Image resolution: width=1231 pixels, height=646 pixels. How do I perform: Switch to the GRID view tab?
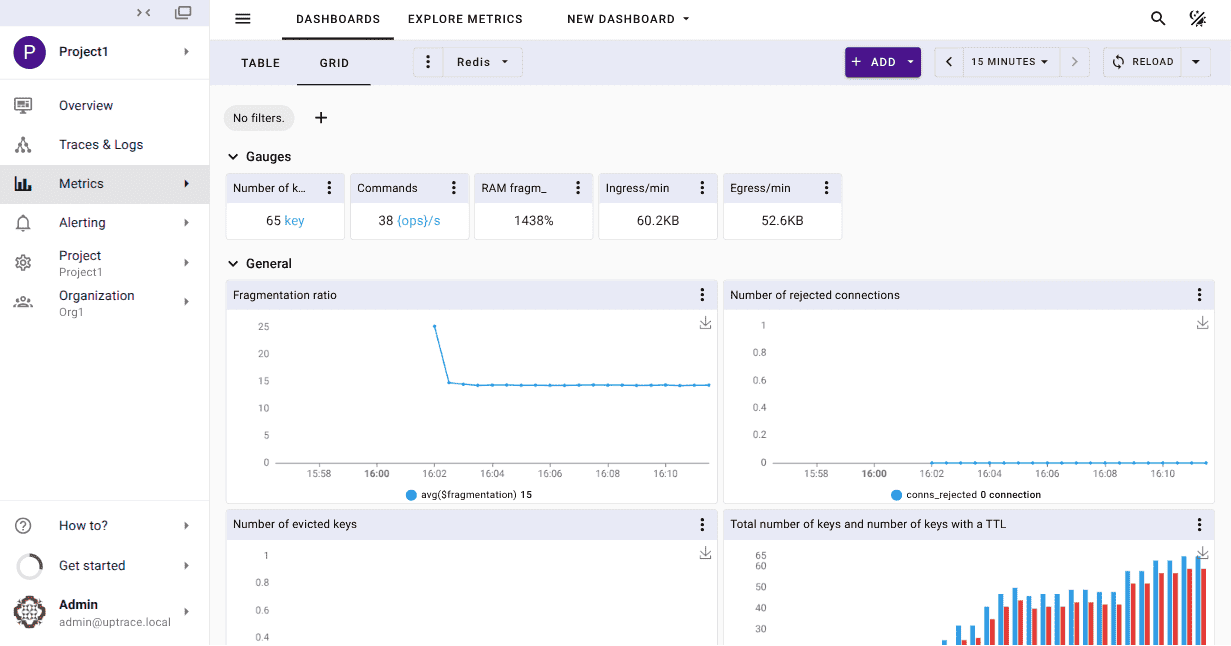pyautogui.click(x=334, y=63)
